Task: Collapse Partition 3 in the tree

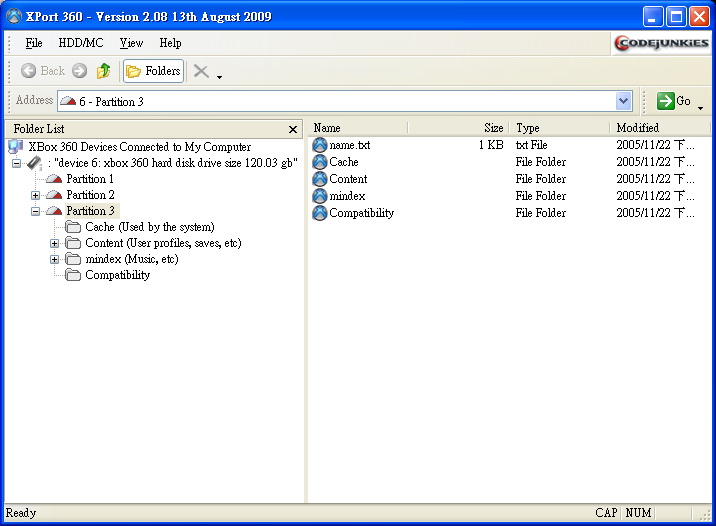Action: tap(35, 211)
